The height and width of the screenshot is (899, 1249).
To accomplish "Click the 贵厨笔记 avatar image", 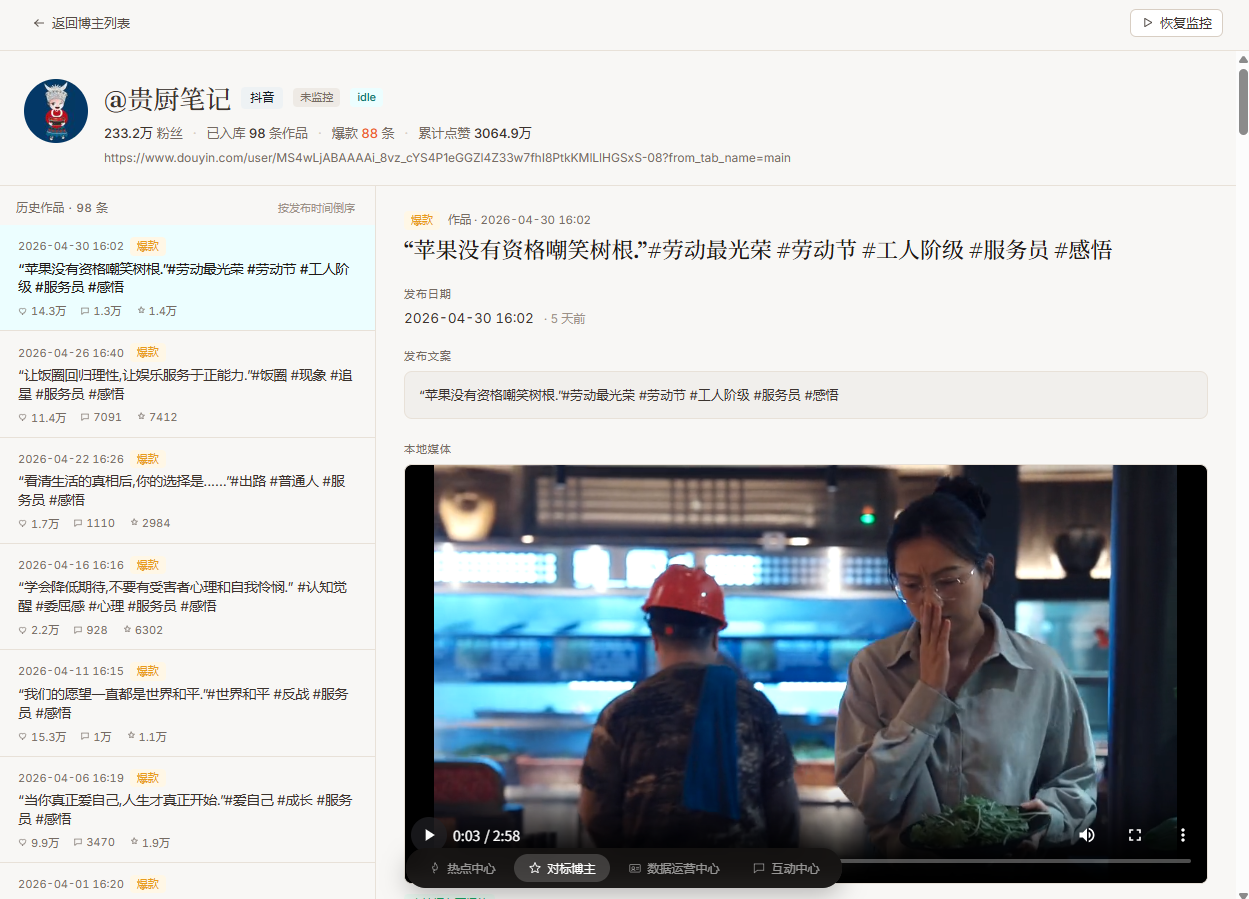I will coord(56,111).
